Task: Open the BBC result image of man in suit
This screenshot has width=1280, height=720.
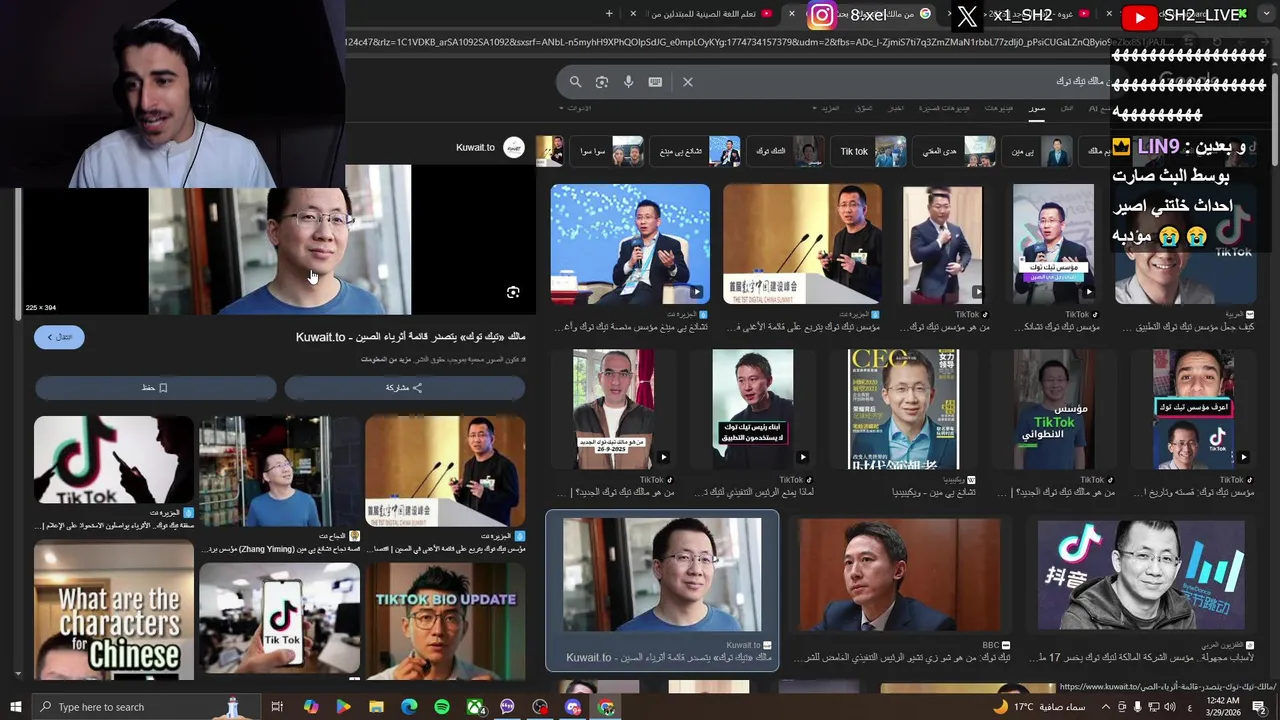Action: [x=899, y=574]
